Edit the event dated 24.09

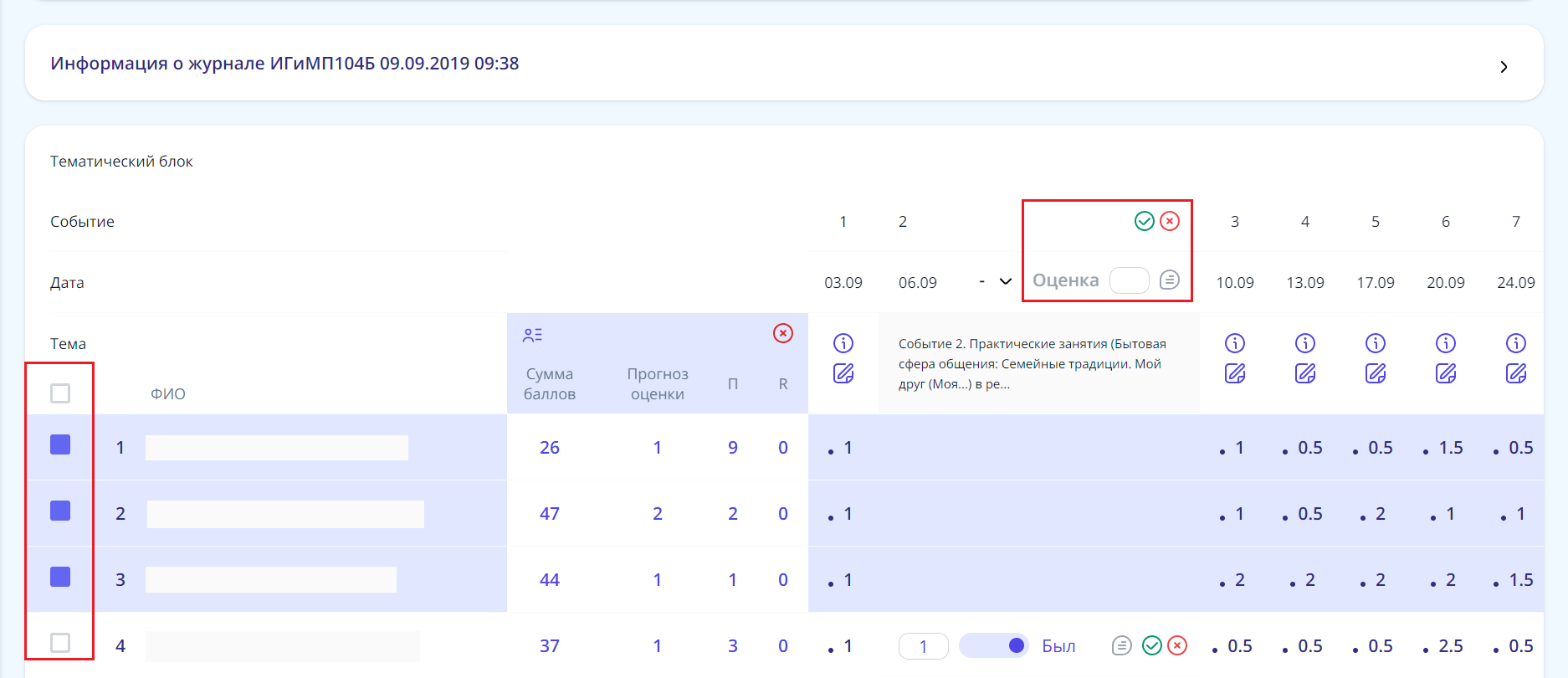click(x=1516, y=373)
